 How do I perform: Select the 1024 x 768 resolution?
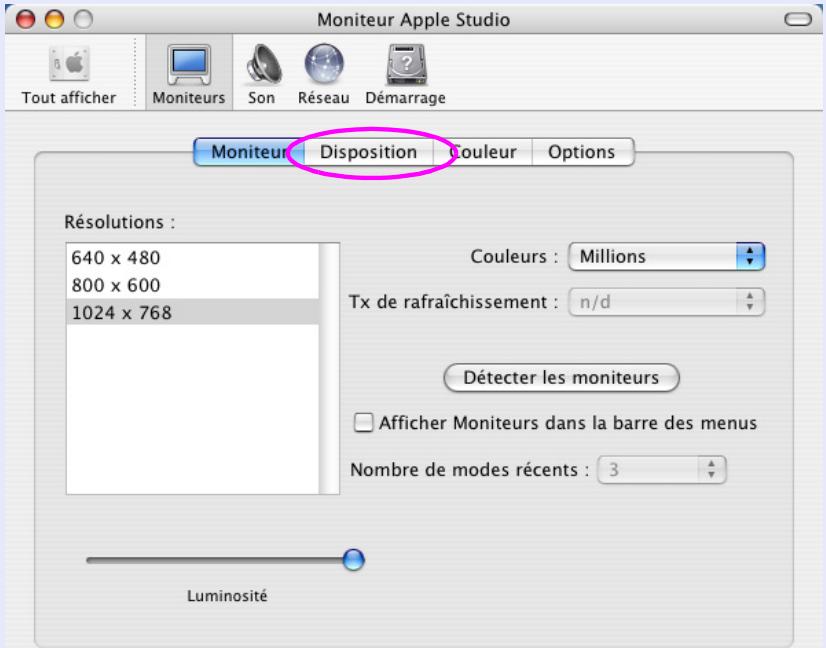point(193,312)
